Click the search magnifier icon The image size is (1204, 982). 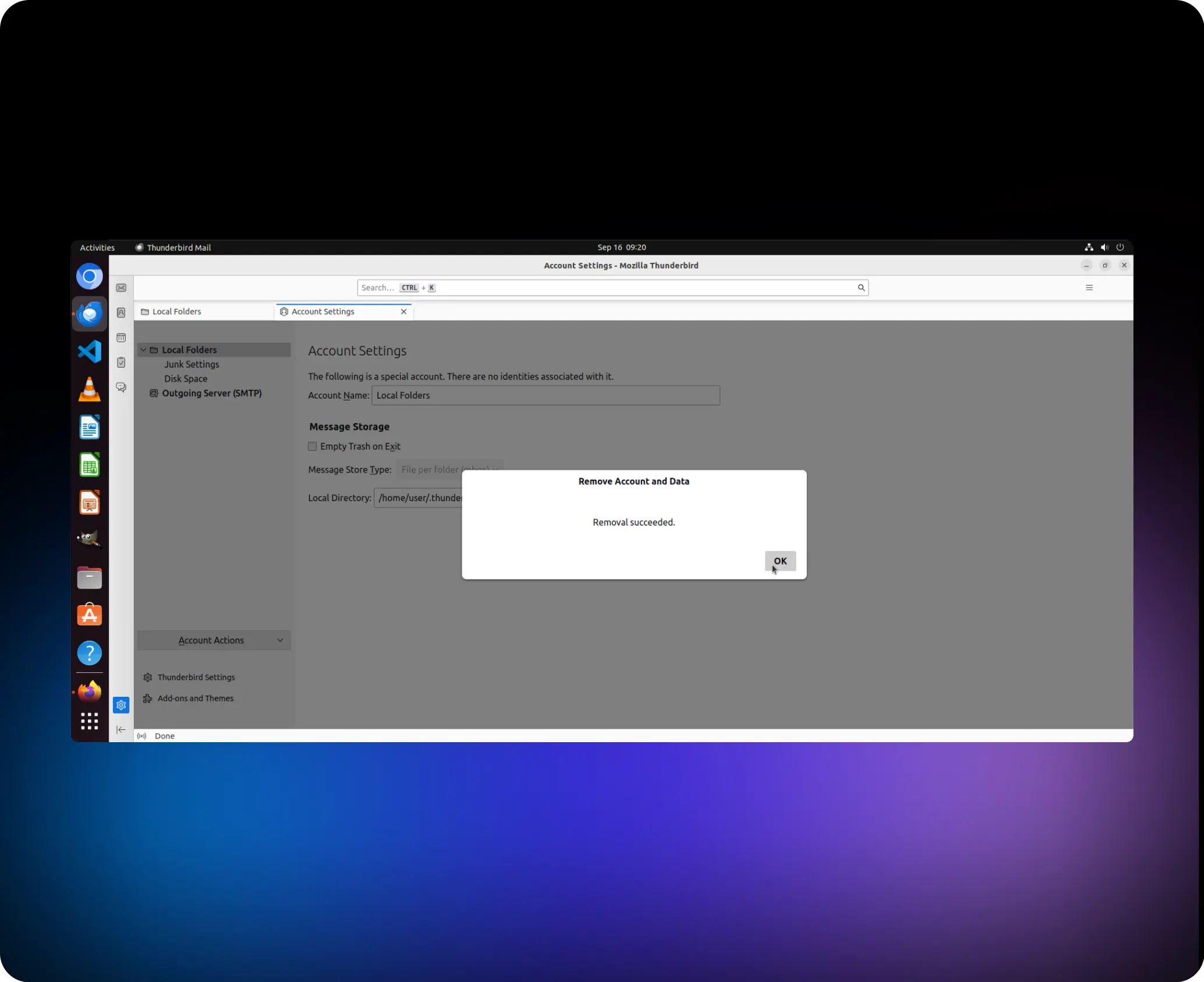860,288
